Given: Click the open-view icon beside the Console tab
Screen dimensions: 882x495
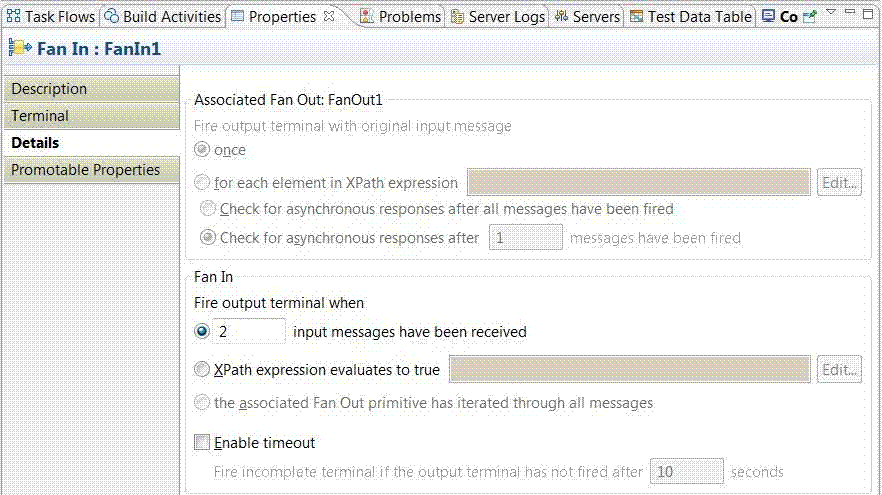Looking at the screenshot, I should [x=809, y=16].
